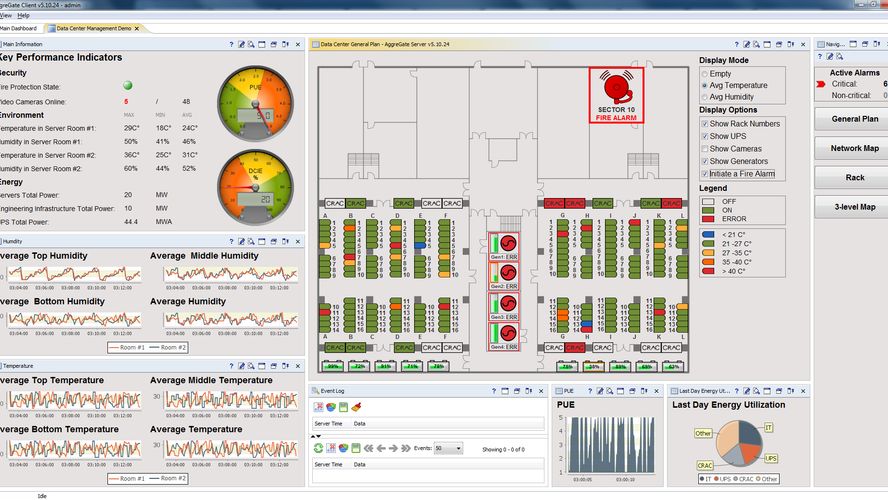Click the help icon in Data Center General Plan header
Screen dimensions: 888x500
733,45
